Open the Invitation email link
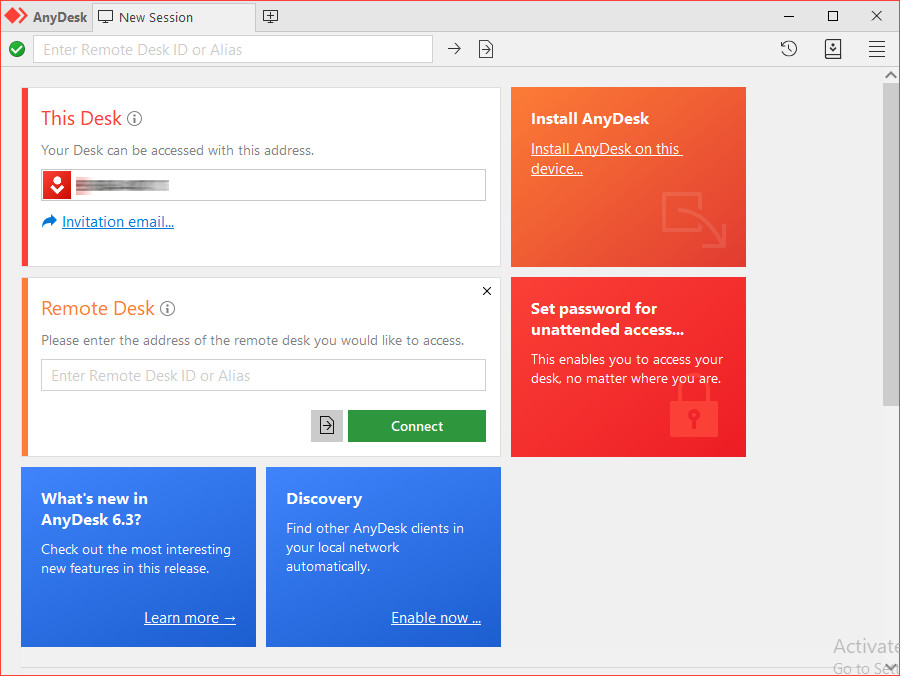The width and height of the screenshot is (900, 676). tap(118, 222)
